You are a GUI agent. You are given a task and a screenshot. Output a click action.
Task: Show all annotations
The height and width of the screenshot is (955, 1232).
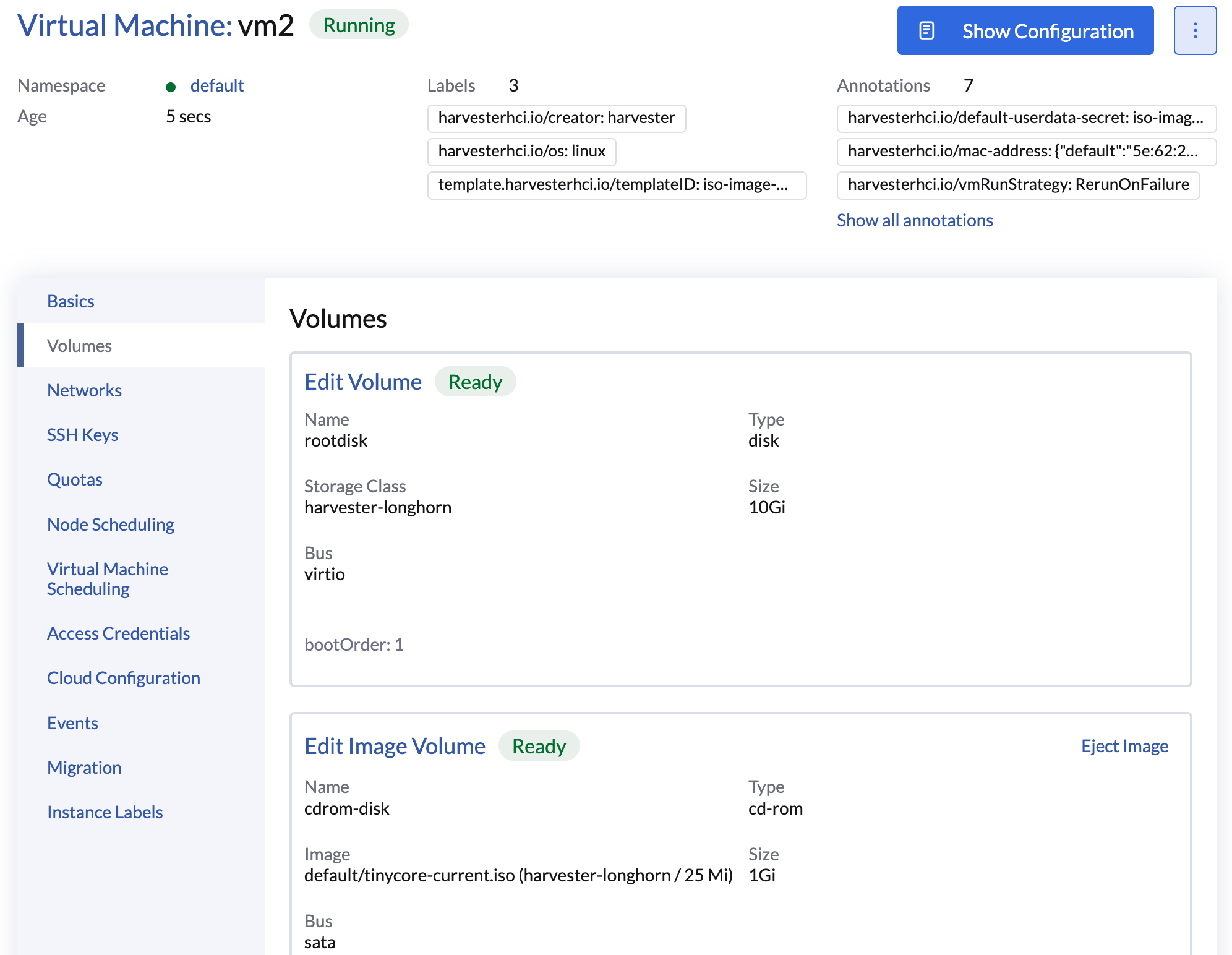(x=914, y=220)
